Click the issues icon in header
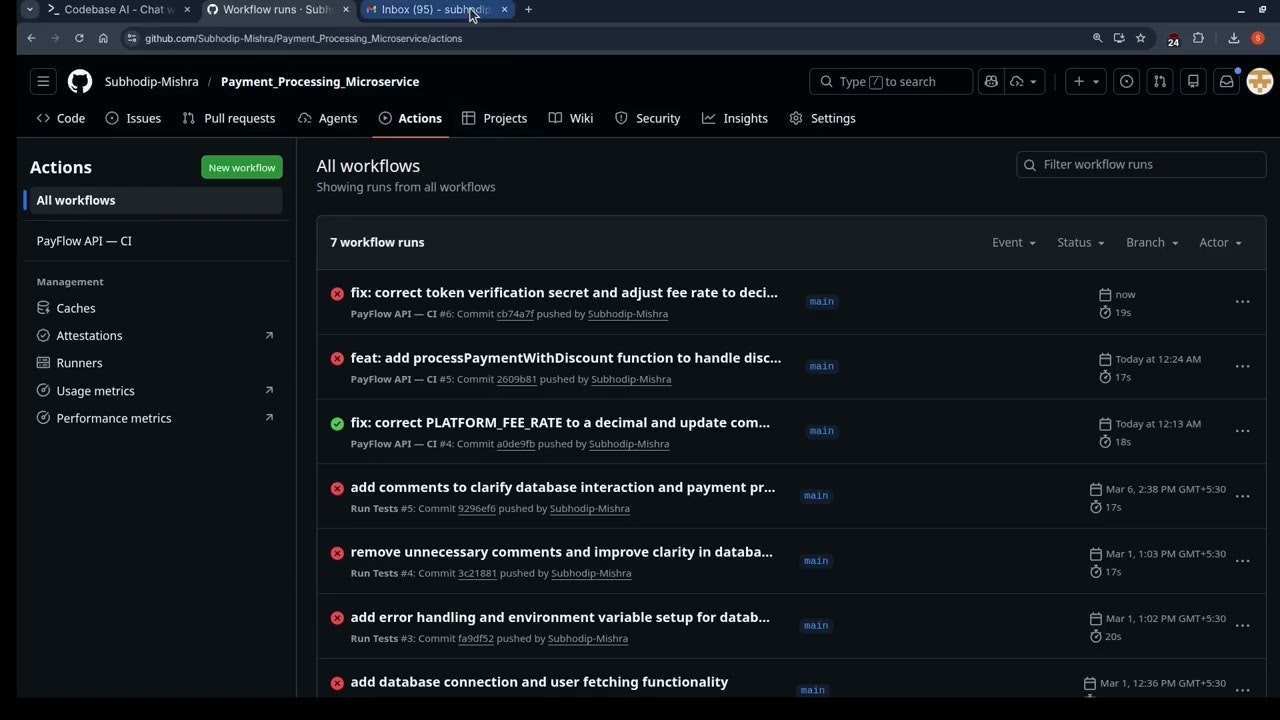The width and height of the screenshot is (1280, 720). [x=1127, y=82]
